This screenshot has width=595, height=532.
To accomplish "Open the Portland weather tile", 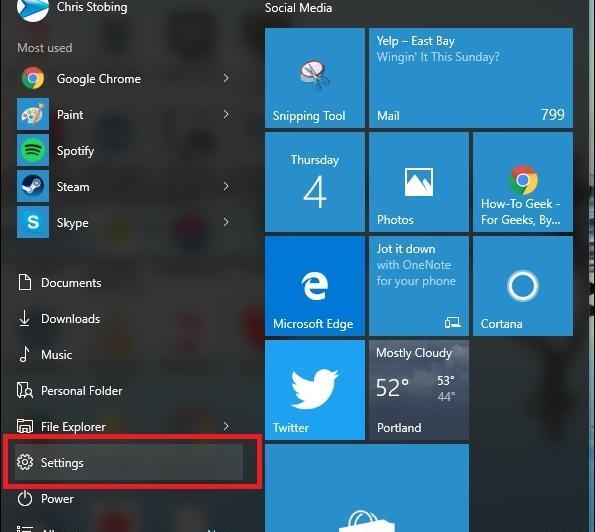I will (x=419, y=390).
